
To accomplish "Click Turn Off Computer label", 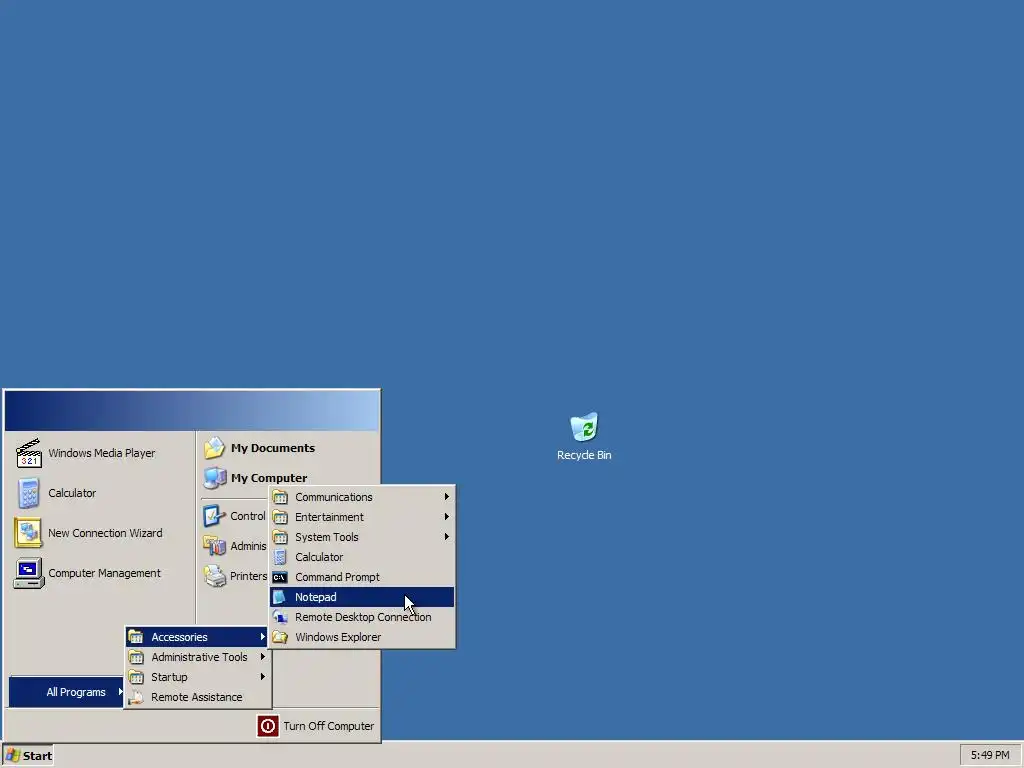I will (328, 726).
